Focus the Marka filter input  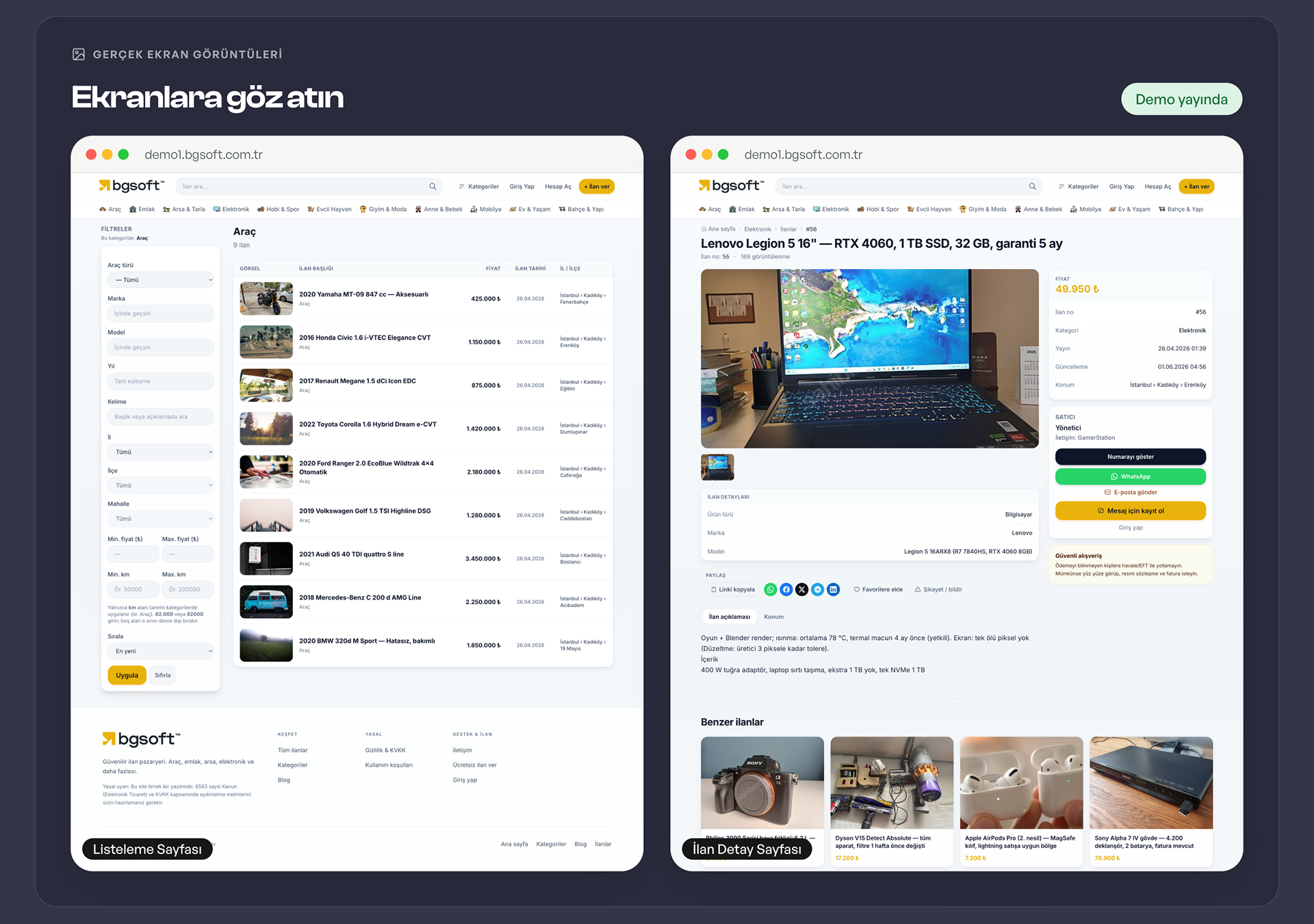tap(161, 313)
